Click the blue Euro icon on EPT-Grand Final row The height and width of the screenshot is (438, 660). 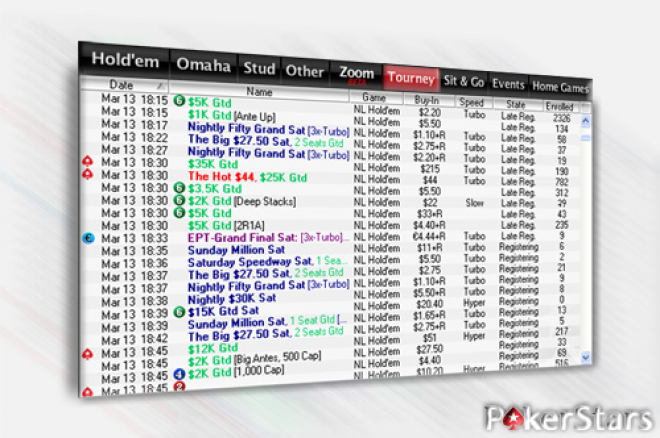(88, 238)
